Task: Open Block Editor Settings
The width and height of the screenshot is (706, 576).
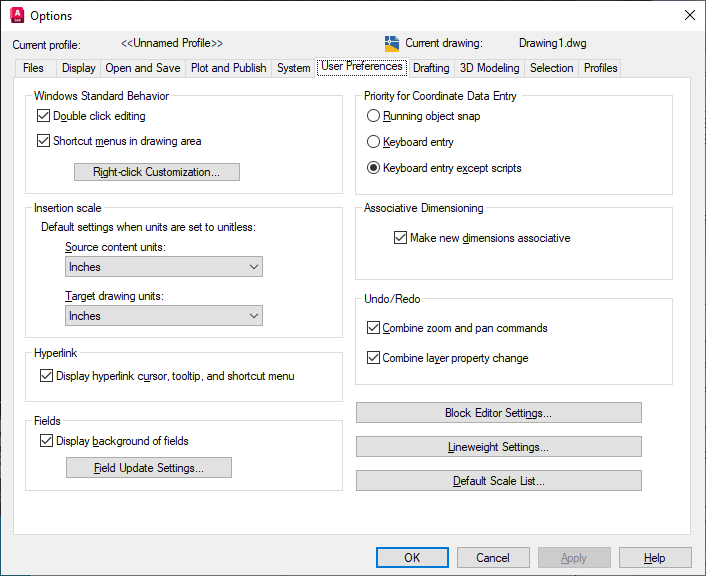Action: point(498,413)
